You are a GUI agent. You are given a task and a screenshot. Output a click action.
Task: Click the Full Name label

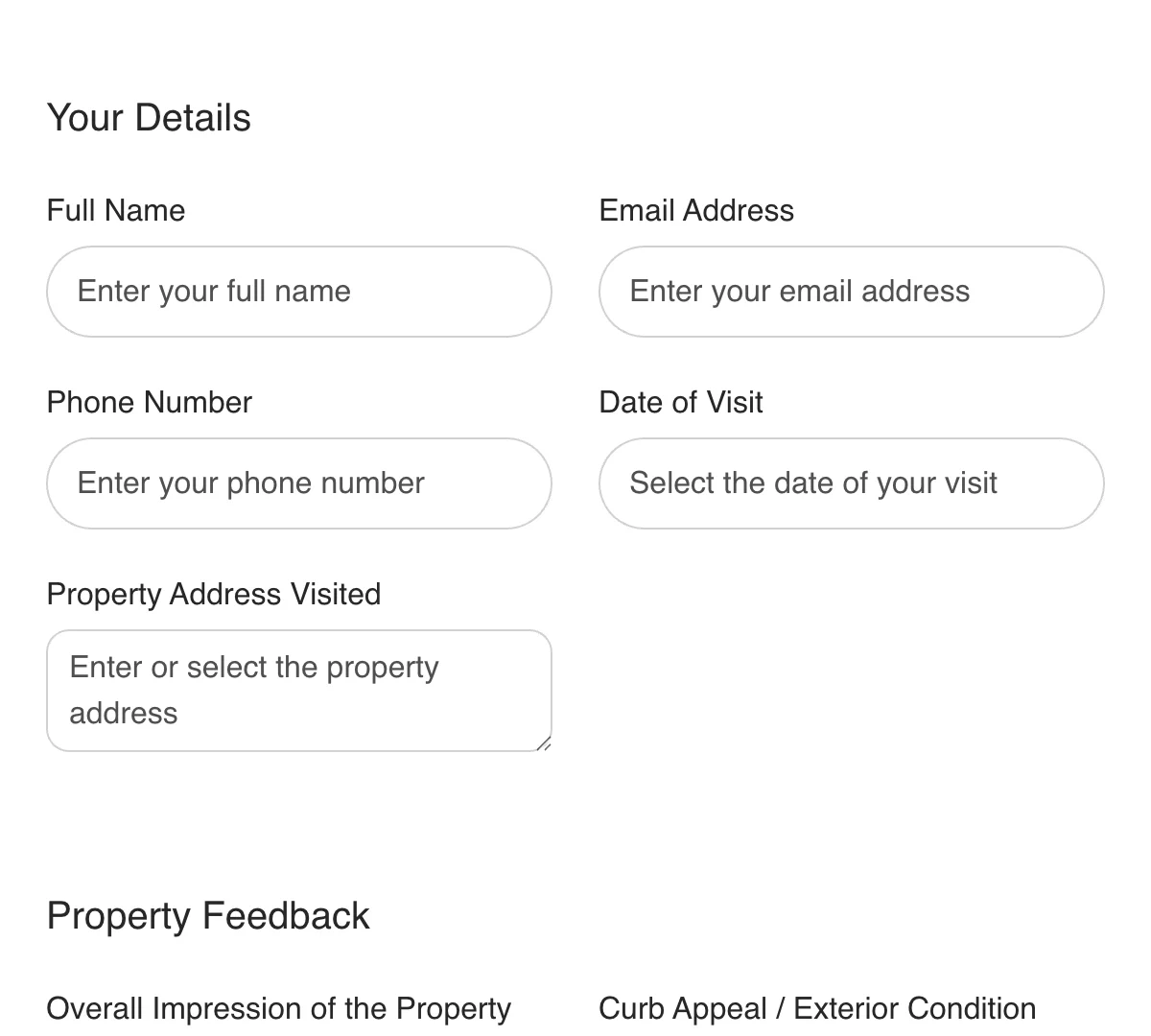tap(115, 210)
